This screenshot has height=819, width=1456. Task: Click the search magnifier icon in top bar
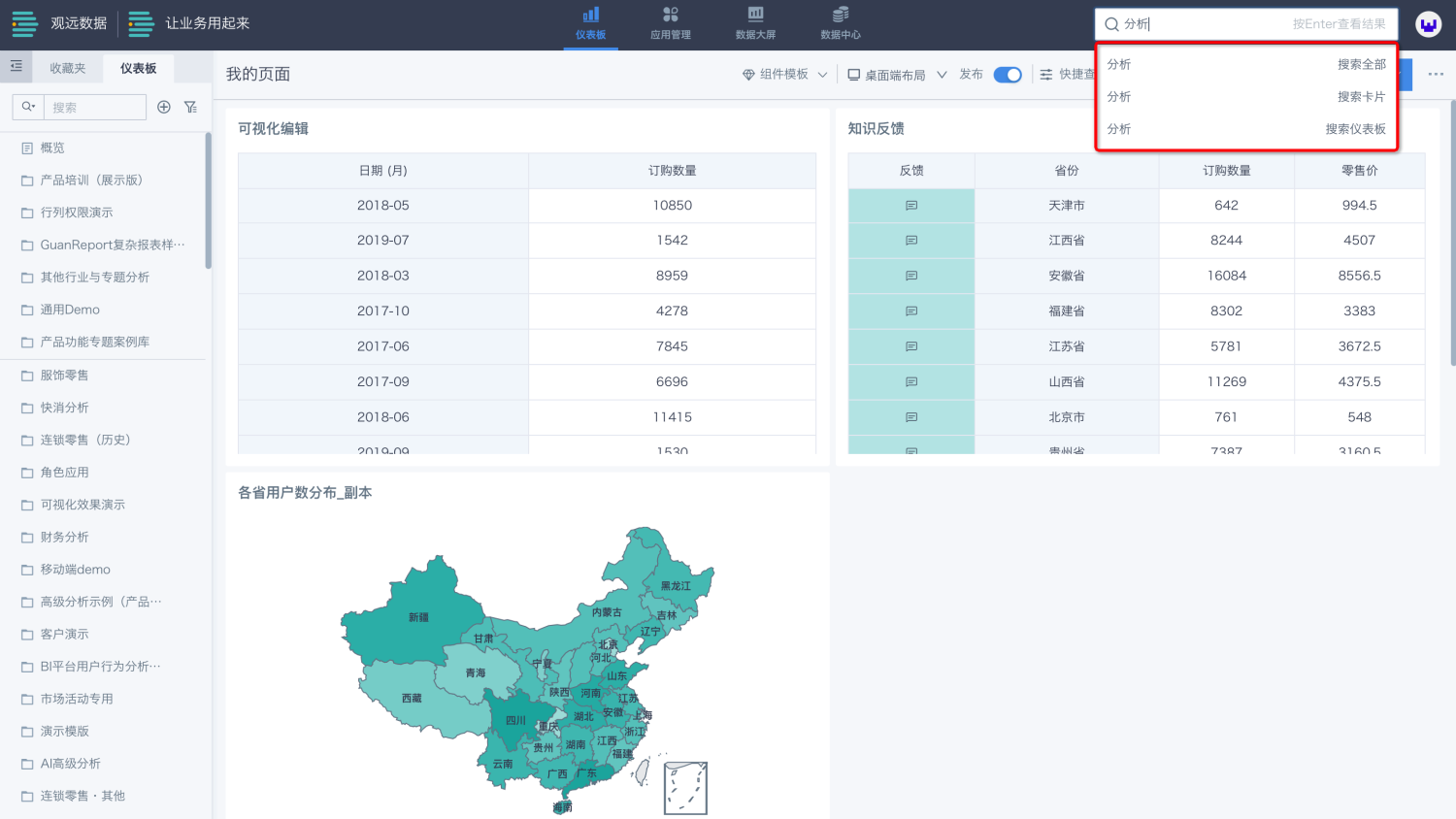1111,24
